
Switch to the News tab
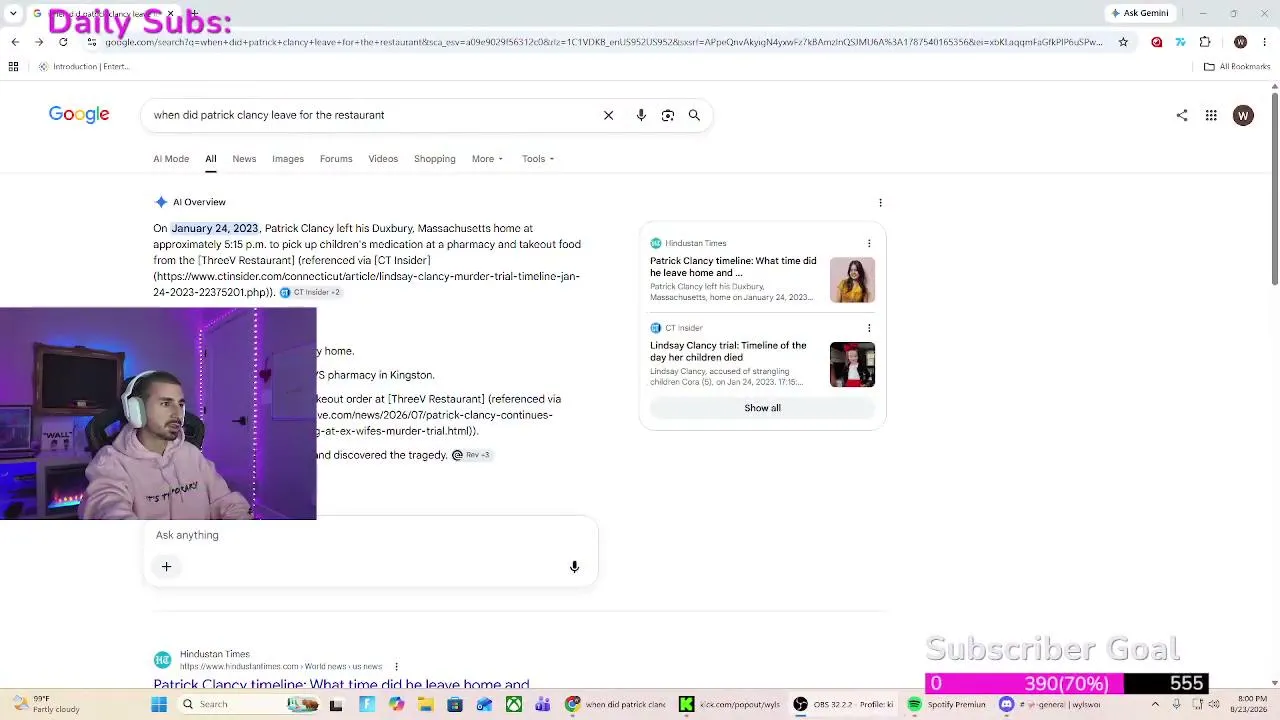click(x=244, y=159)
